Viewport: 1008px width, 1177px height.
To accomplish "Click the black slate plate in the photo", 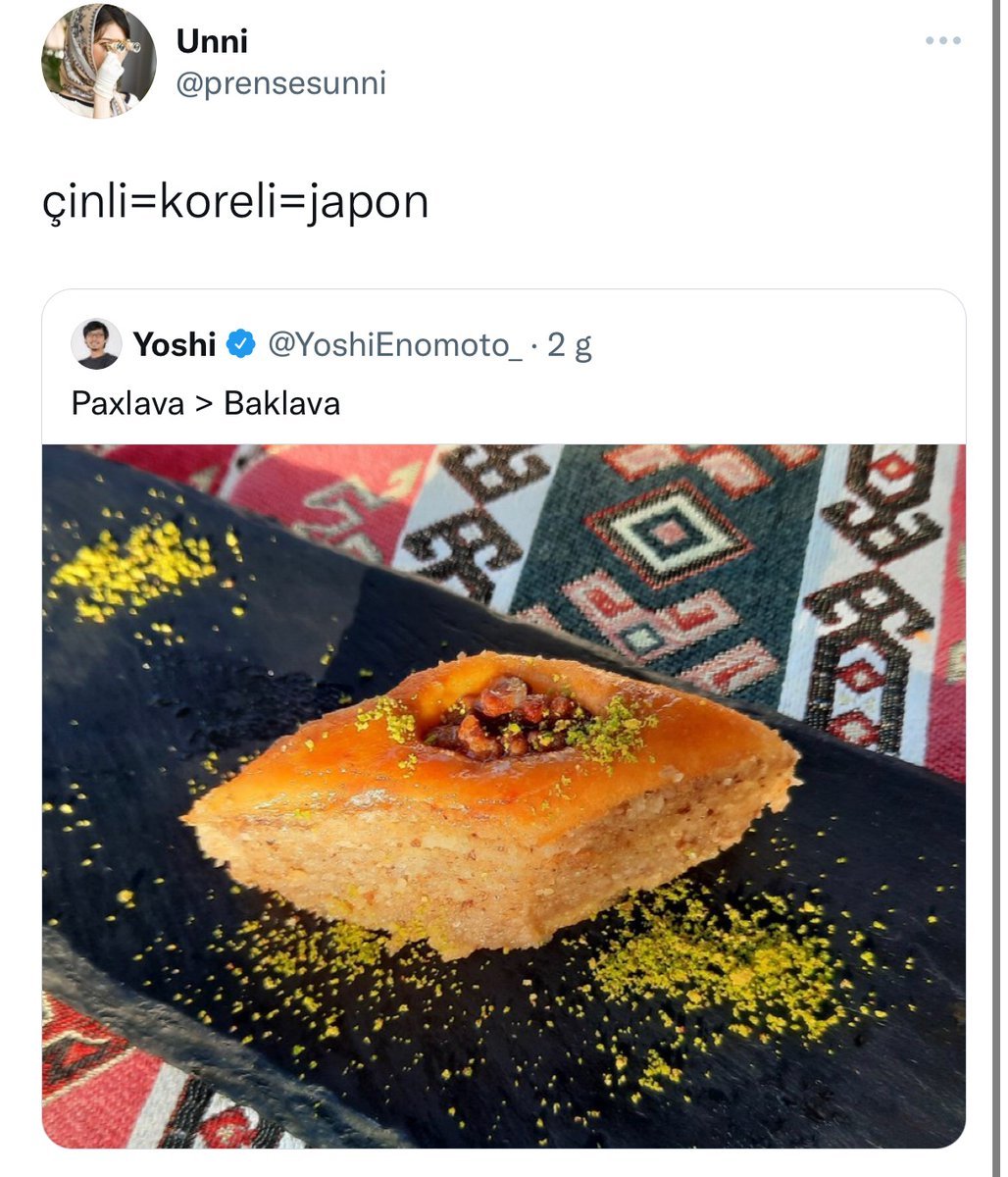I will 490,1030.
